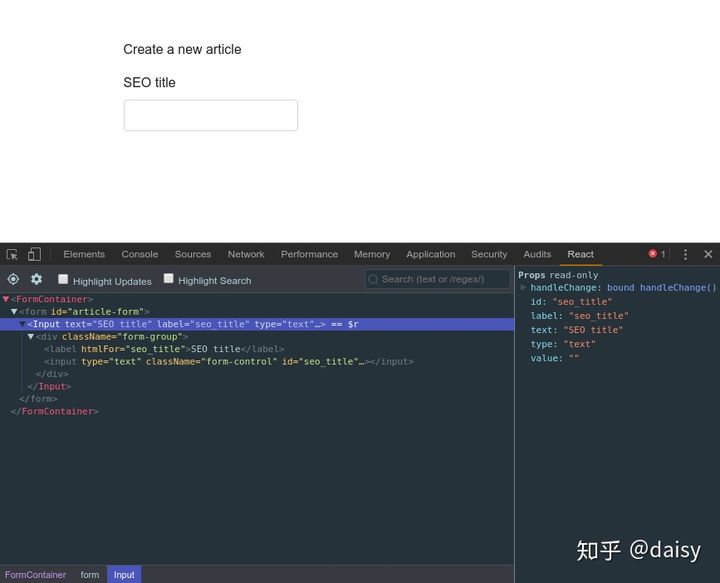Switch to the Elements tab
Image resolution: width=720 pixels, height=583 pixels.
click(84, 254)
